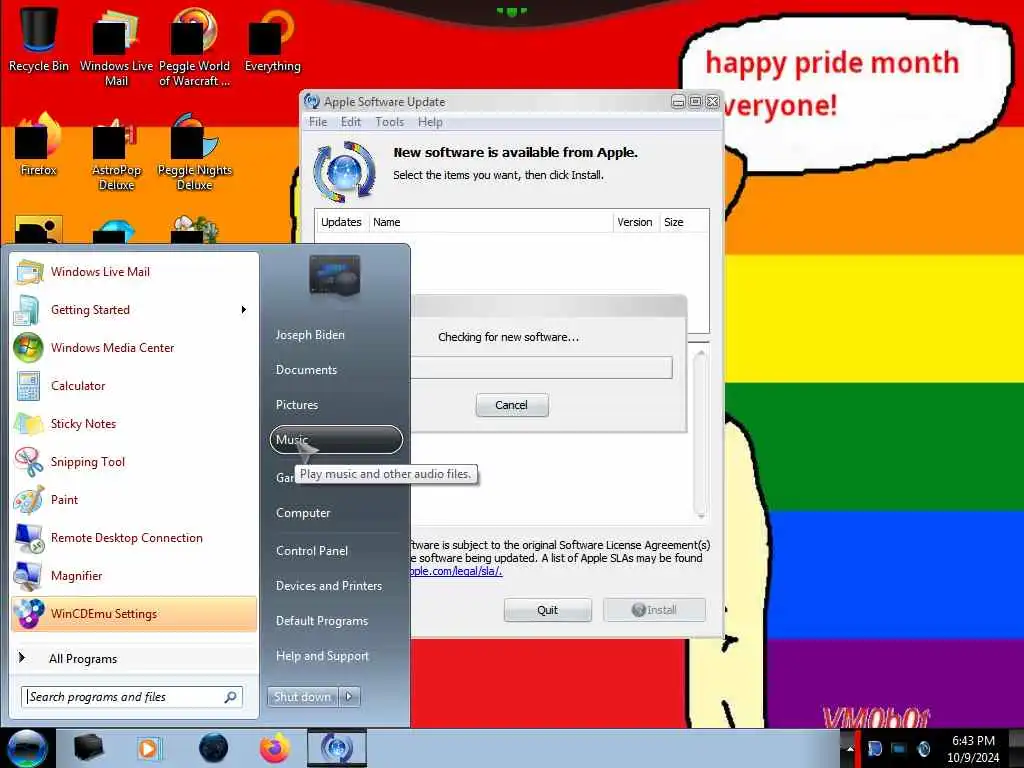Open Remote Desktop Connection from Start menu
The width and height of the screenshot is (1024, 768).
pyautogui.click(x=135, y=537)
